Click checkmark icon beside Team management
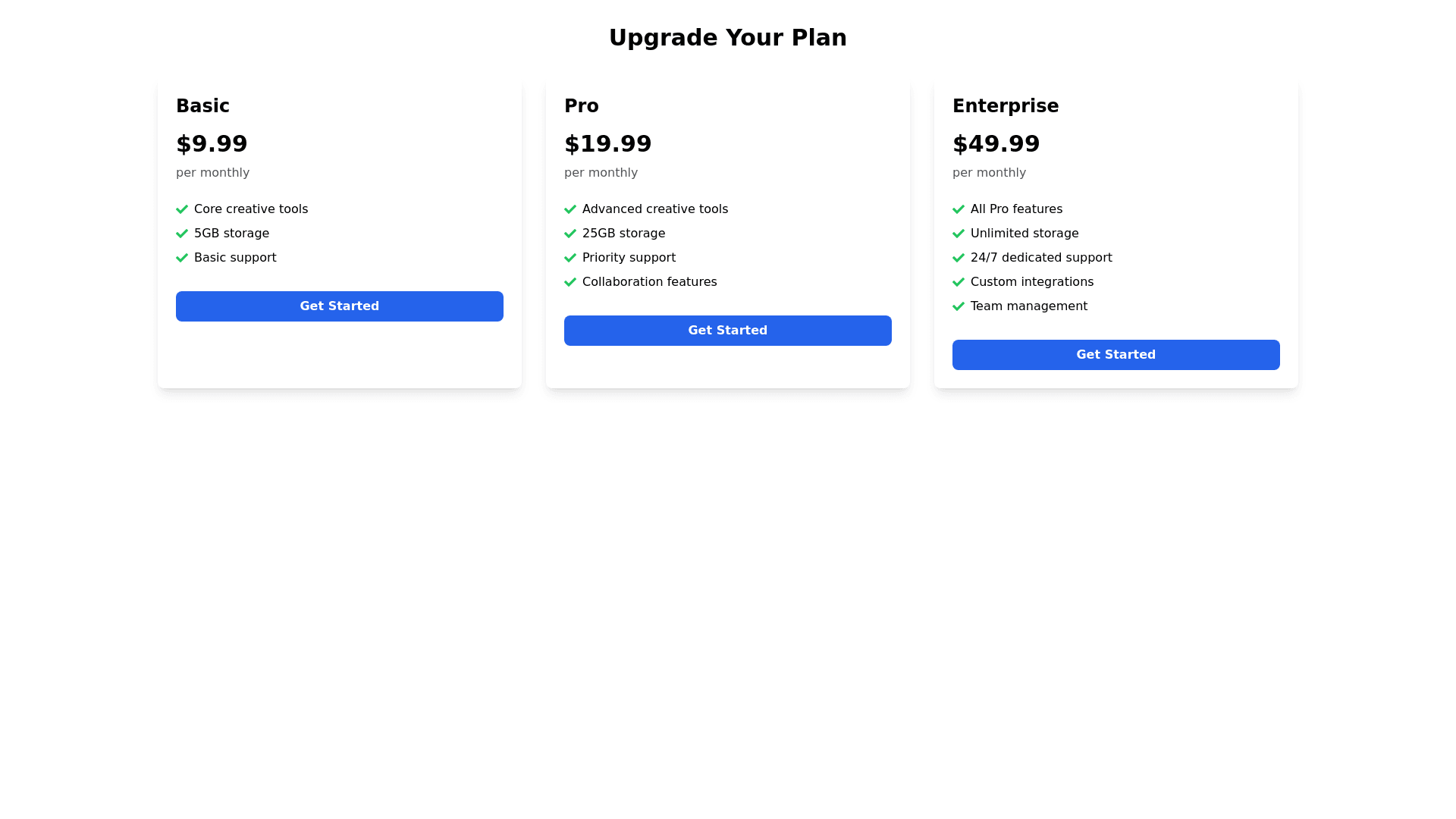 [x=959, y=306]
